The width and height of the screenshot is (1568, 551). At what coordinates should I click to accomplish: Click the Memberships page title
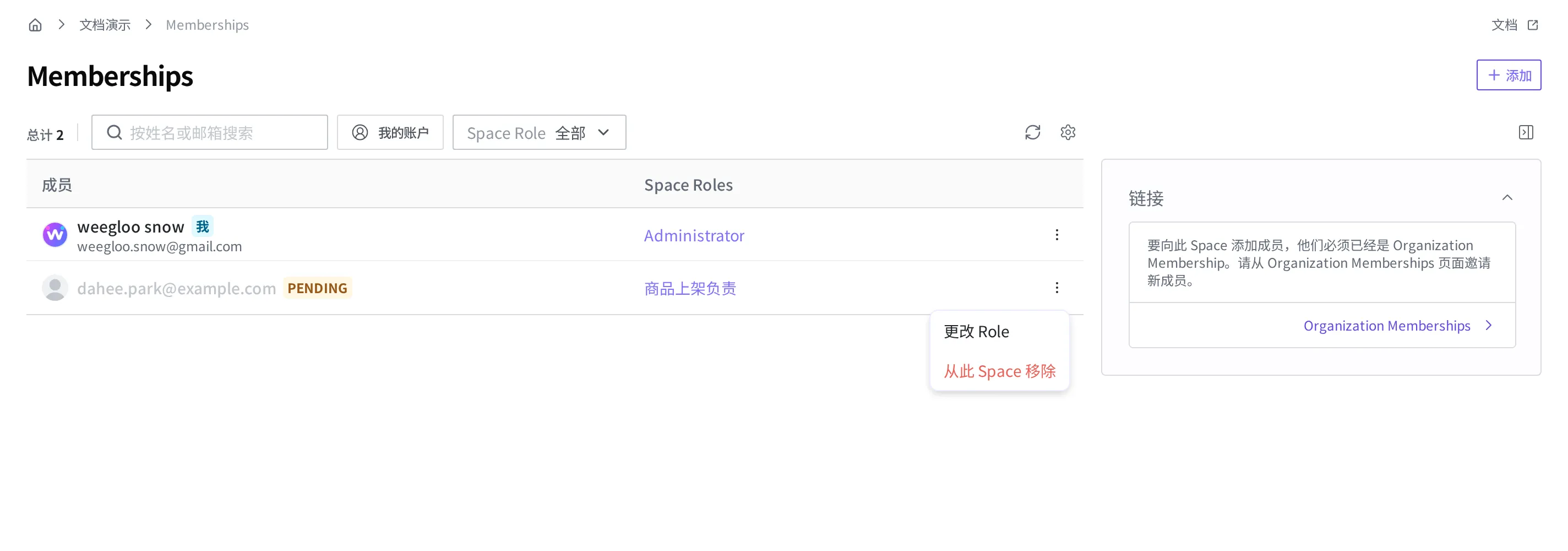[110, 76]
